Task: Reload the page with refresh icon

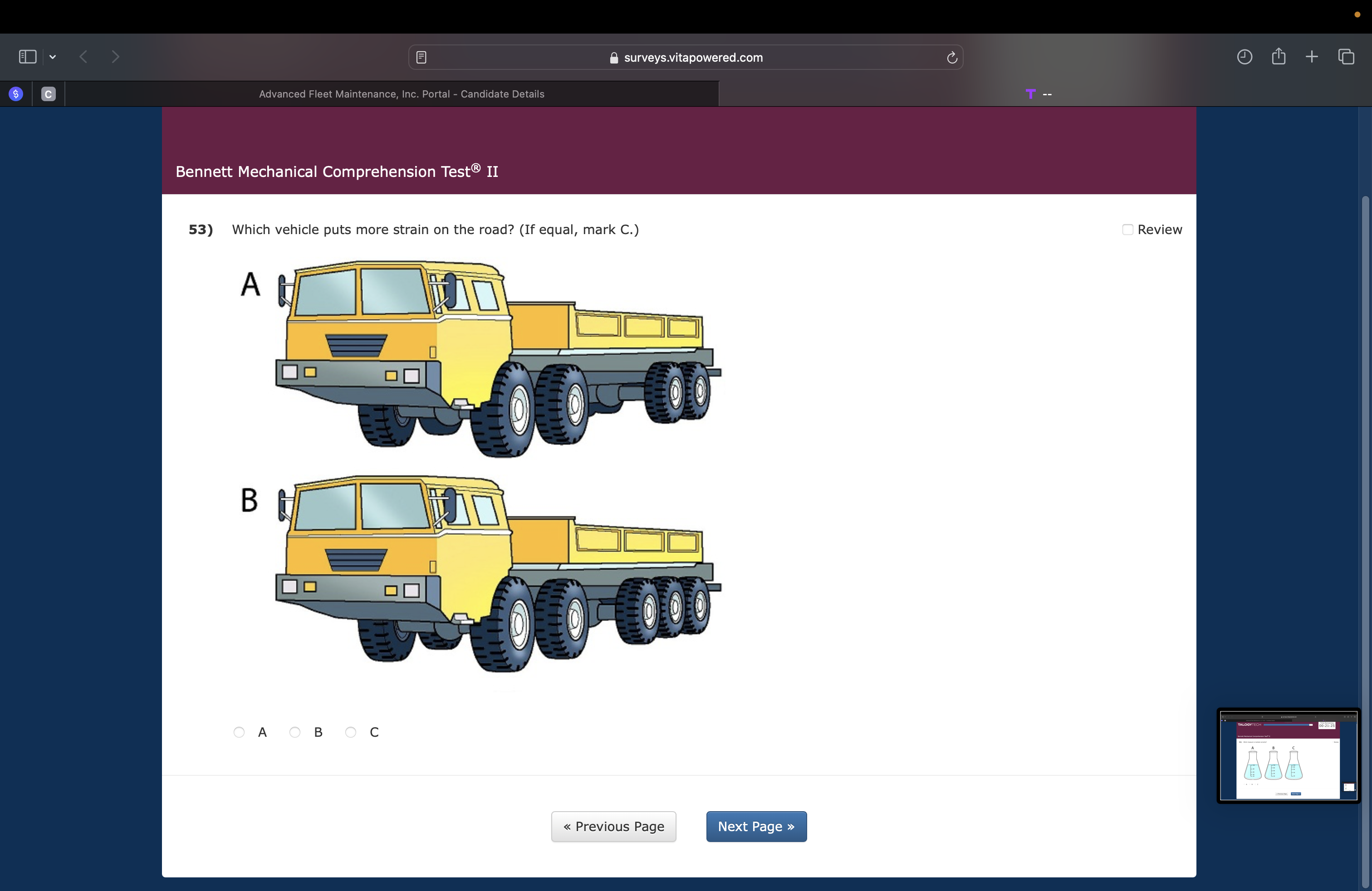Action: coord(952,57)
